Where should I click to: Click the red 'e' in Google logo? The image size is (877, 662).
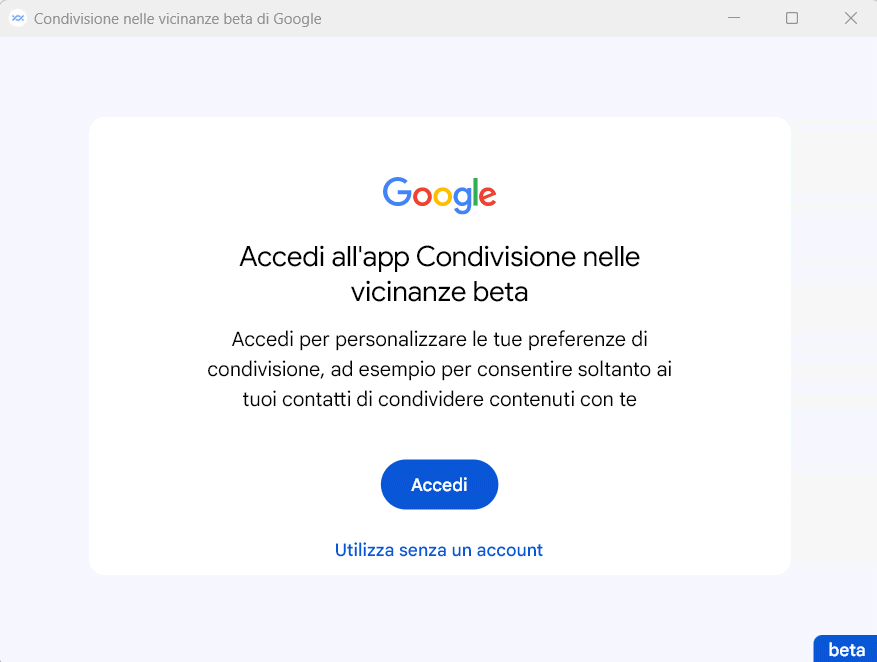(489, 196)
